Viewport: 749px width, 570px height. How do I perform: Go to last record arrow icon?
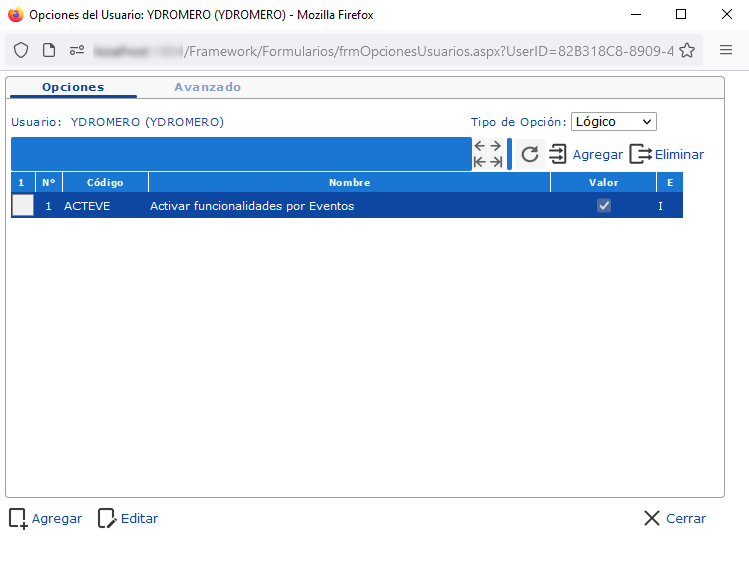point(496,162)
